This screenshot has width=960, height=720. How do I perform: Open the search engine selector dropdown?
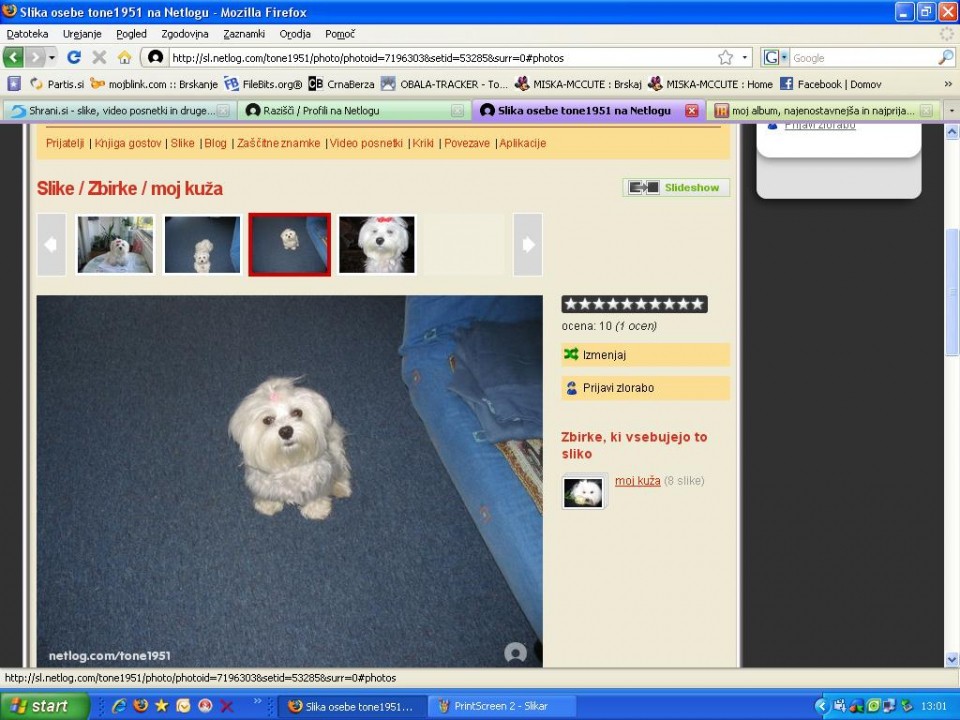tap(774, 58)
